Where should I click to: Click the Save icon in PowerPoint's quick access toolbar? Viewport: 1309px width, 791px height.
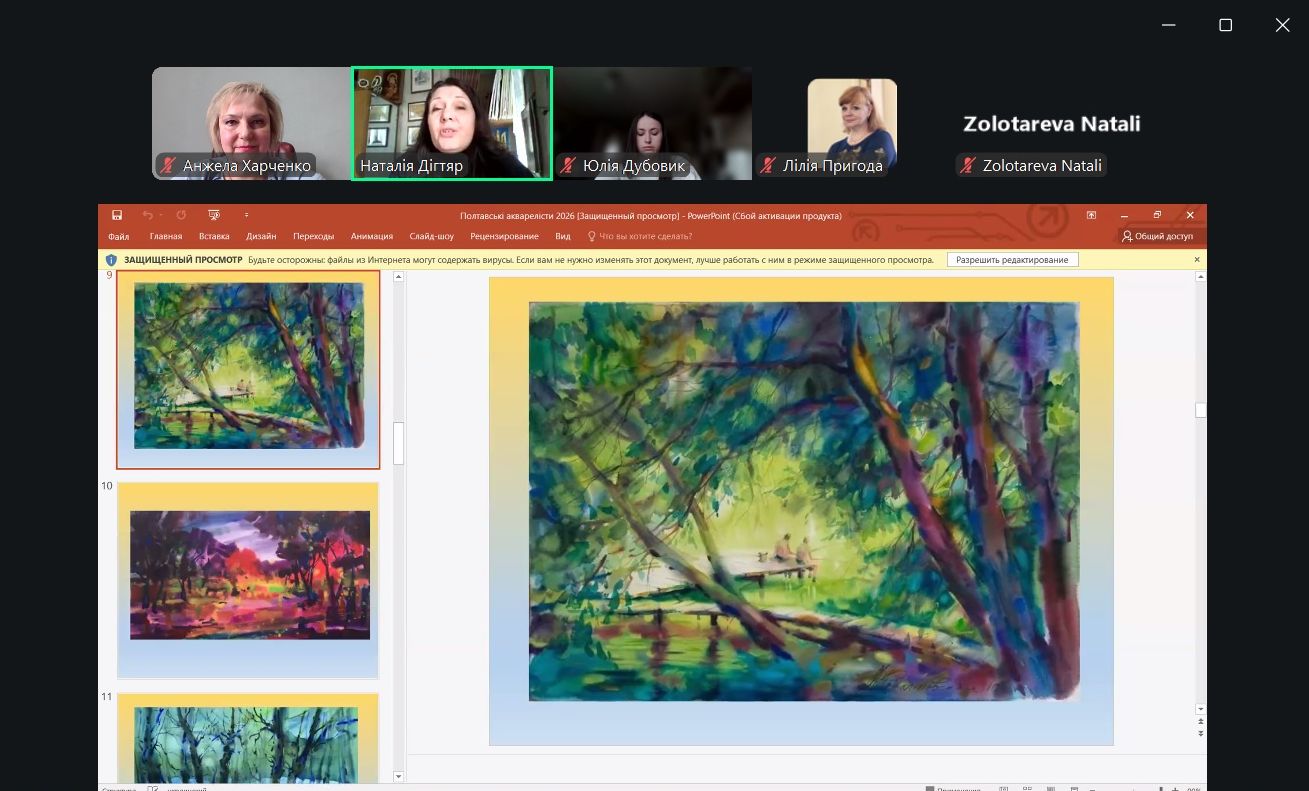pyautogui.click(x=117, y=215)
